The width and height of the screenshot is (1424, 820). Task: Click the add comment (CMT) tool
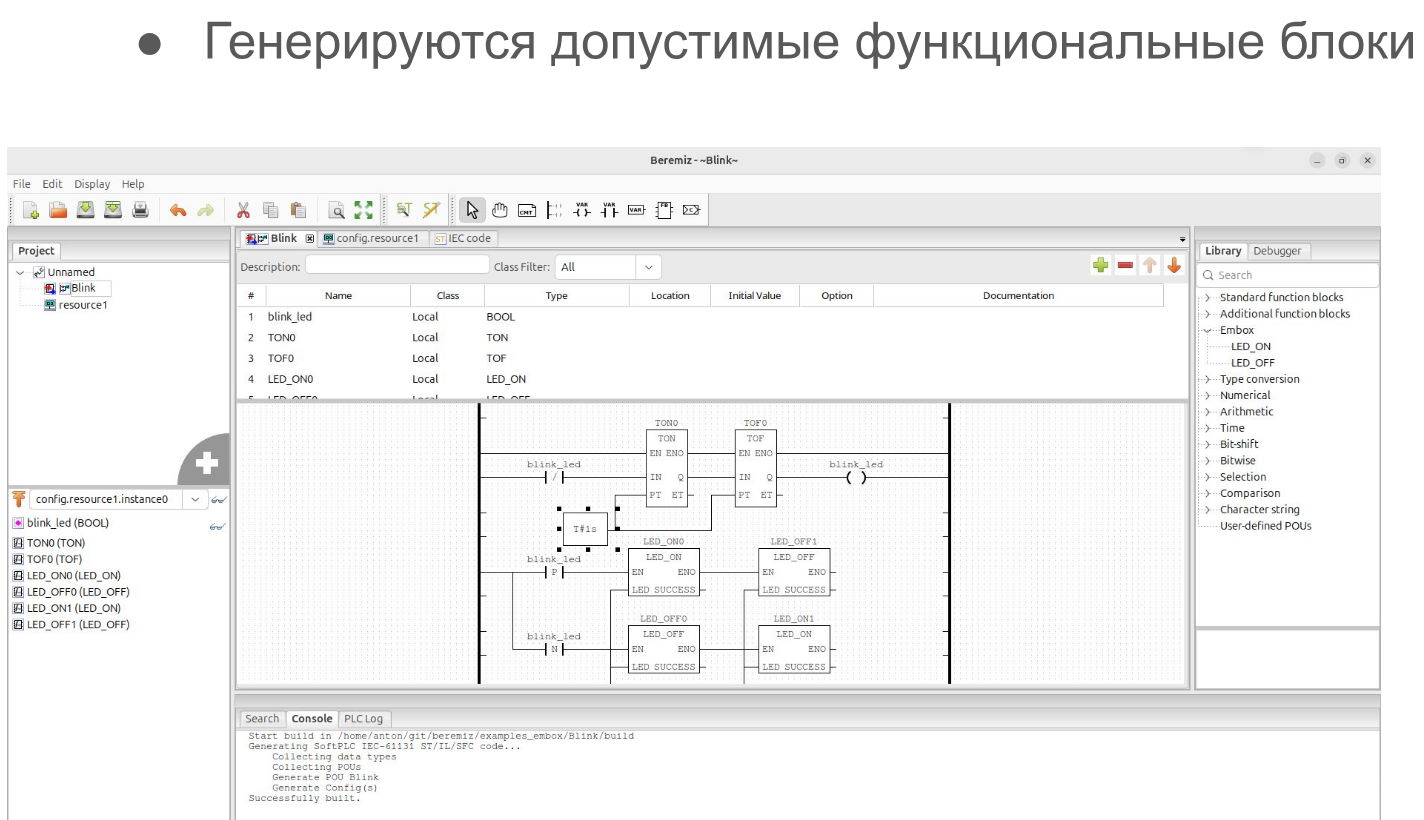tap(527, 210)
